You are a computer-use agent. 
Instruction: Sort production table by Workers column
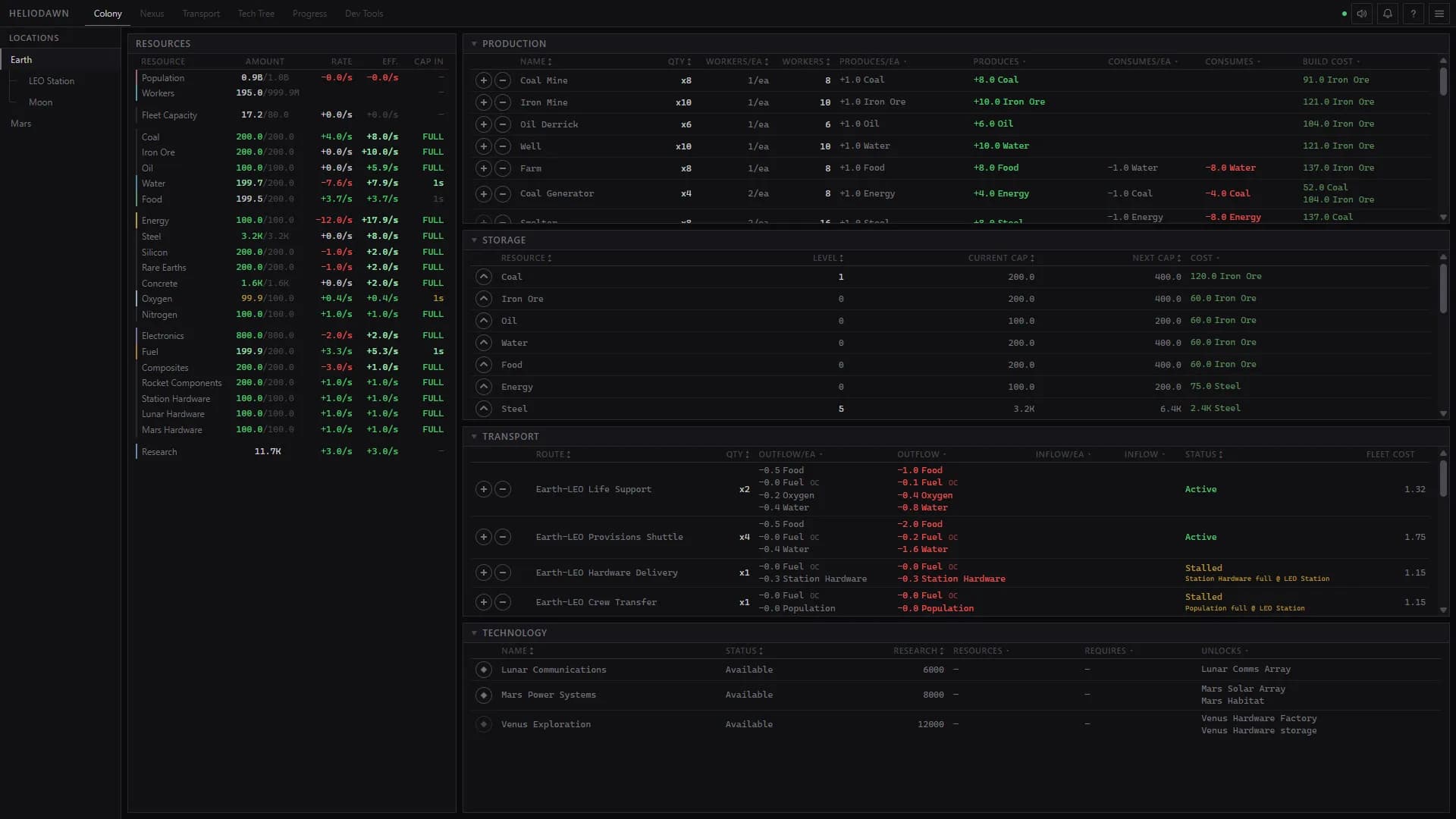(806, 61)
